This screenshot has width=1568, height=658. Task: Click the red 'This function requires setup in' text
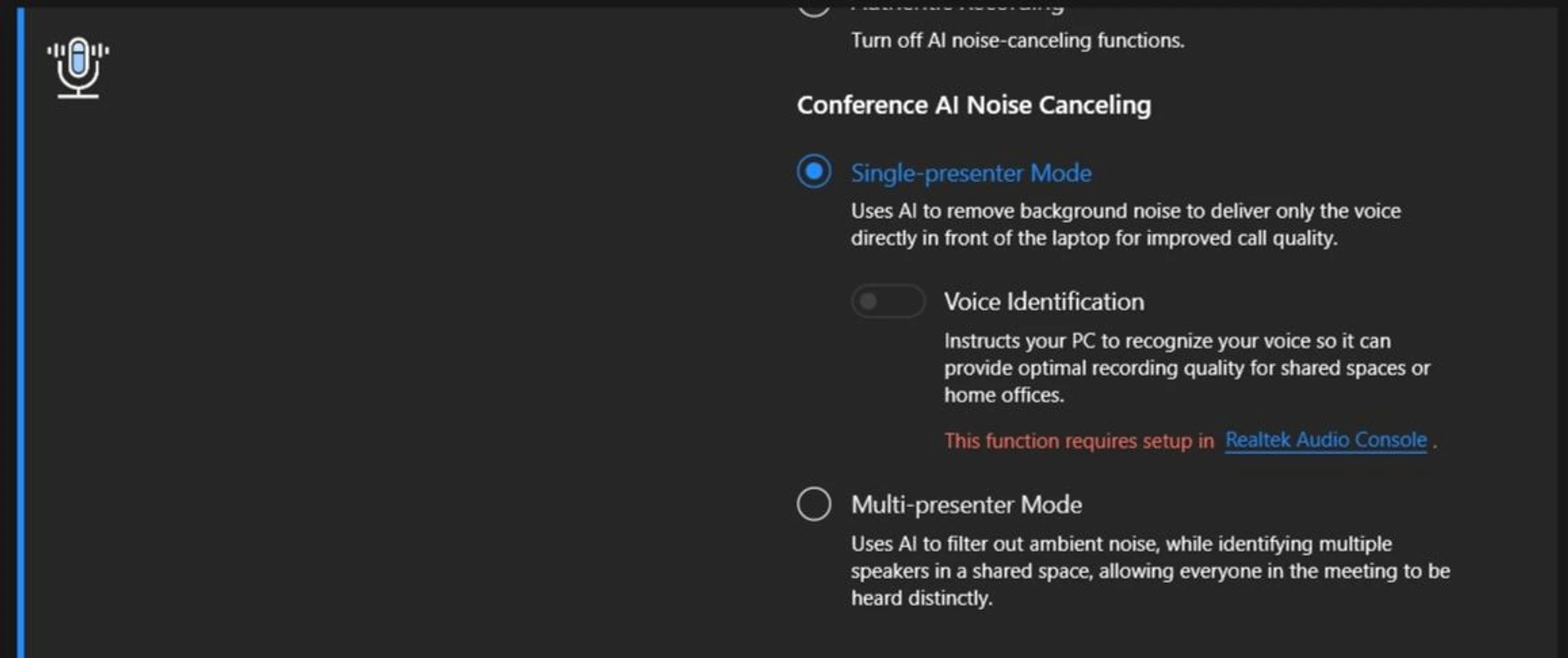coord(1079,441)
